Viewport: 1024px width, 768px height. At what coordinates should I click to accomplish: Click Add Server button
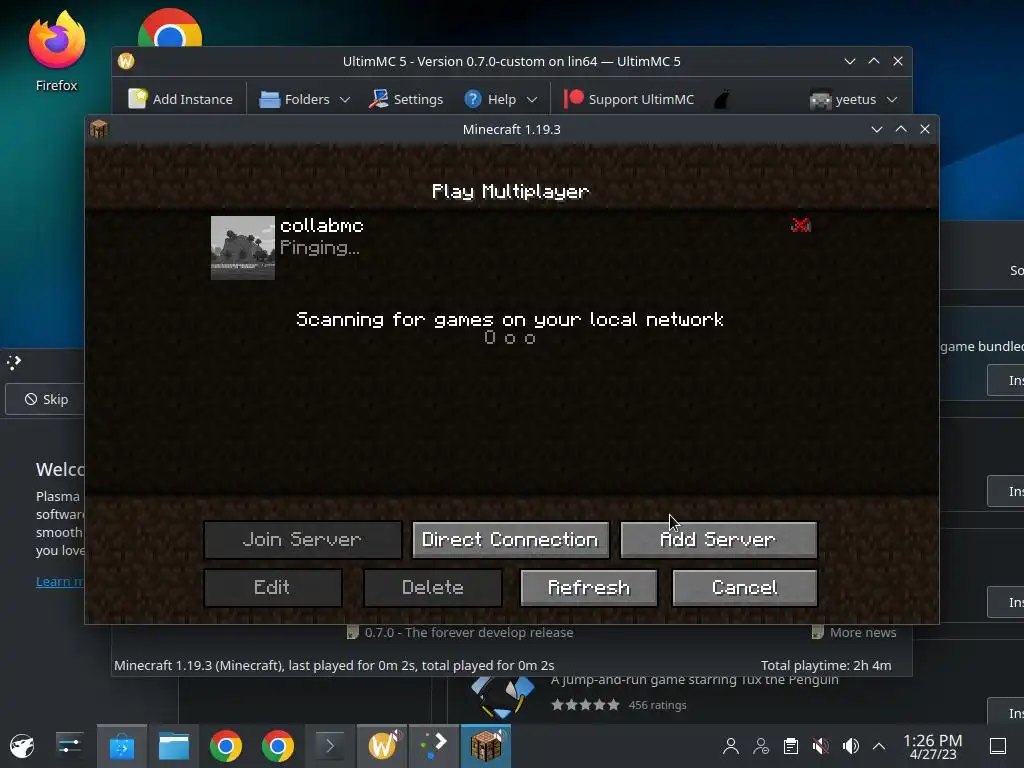(x=718, y=539)
